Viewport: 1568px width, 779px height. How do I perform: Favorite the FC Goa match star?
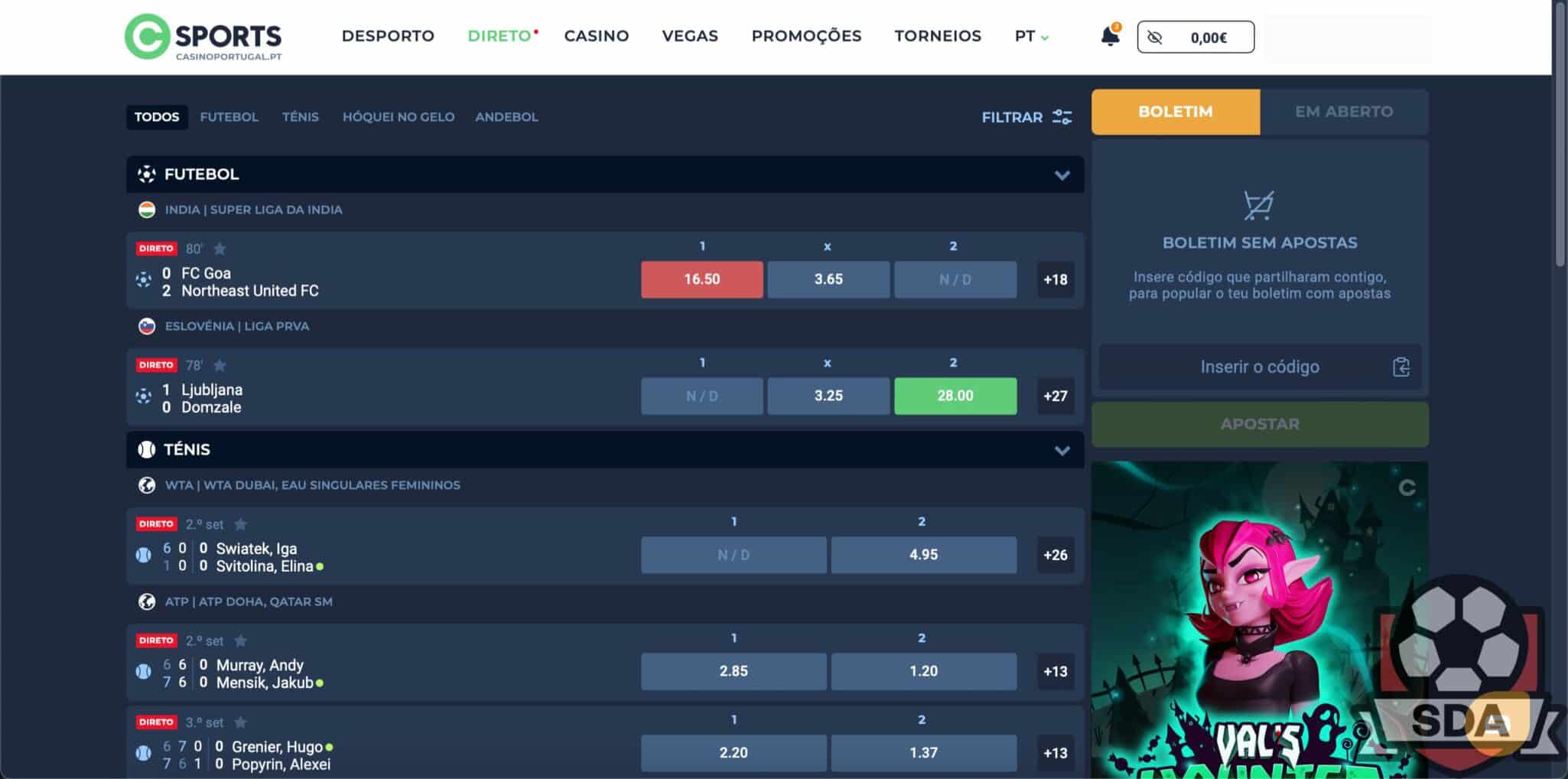click(220, 249)
